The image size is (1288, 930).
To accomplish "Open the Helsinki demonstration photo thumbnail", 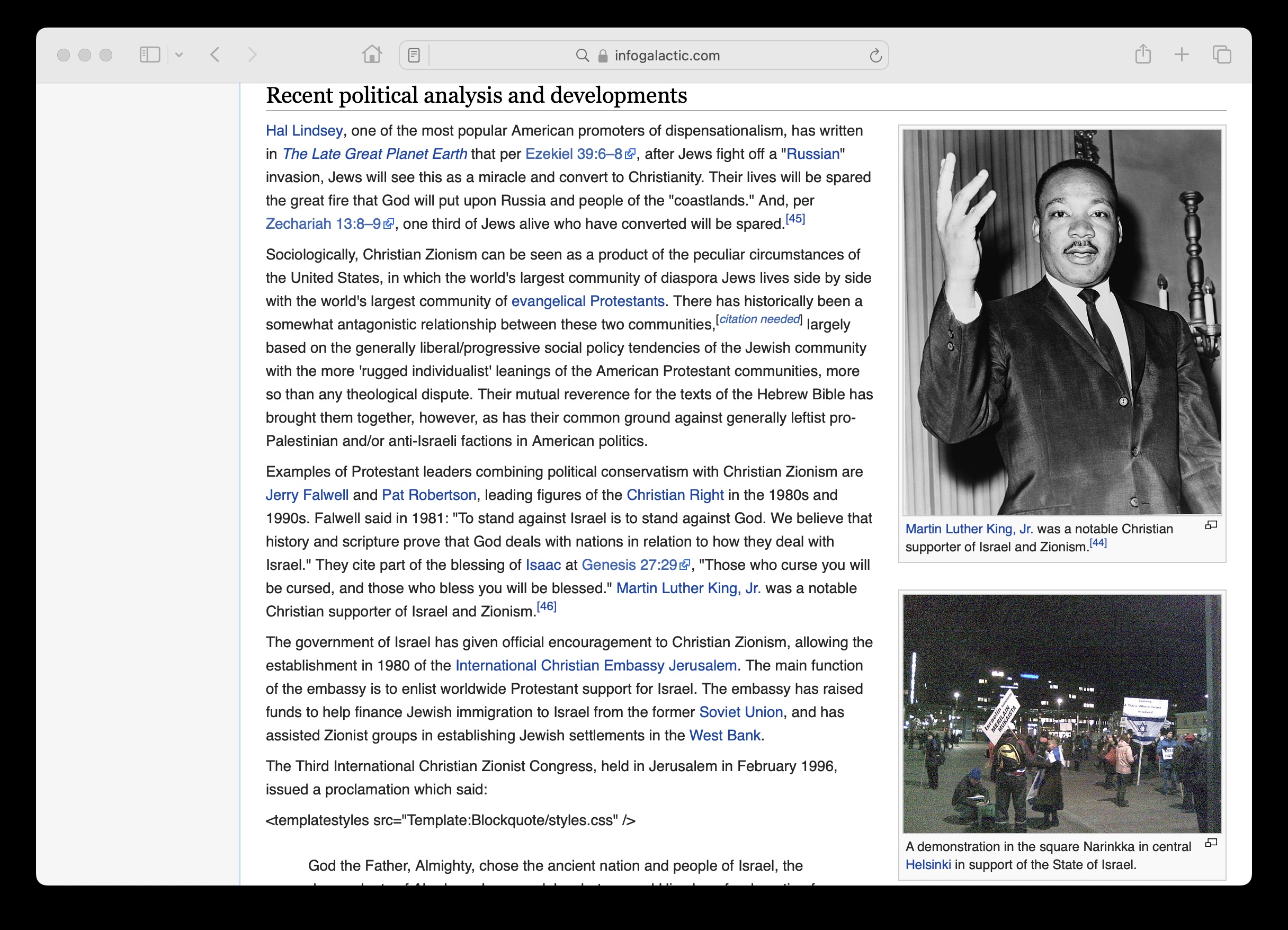I will click(x=1061, y=713).
